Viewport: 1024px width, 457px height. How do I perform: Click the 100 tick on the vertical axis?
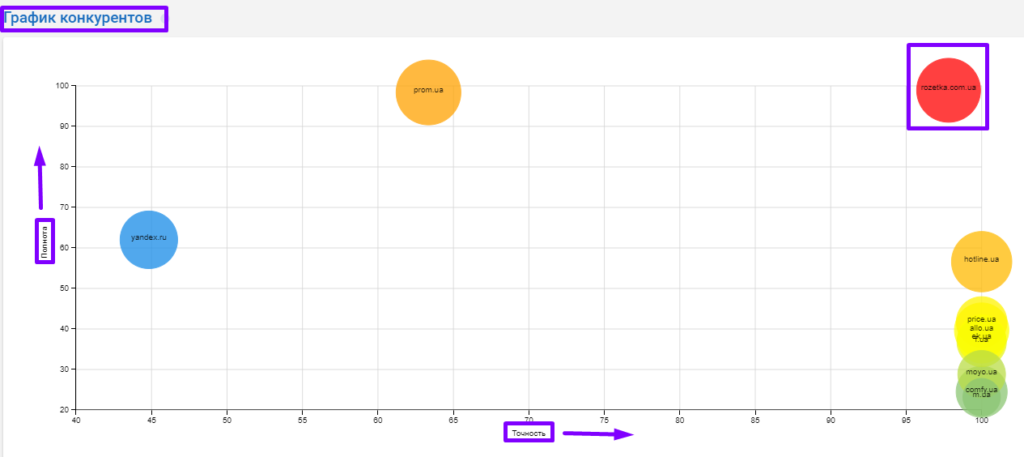click(61, 86)
